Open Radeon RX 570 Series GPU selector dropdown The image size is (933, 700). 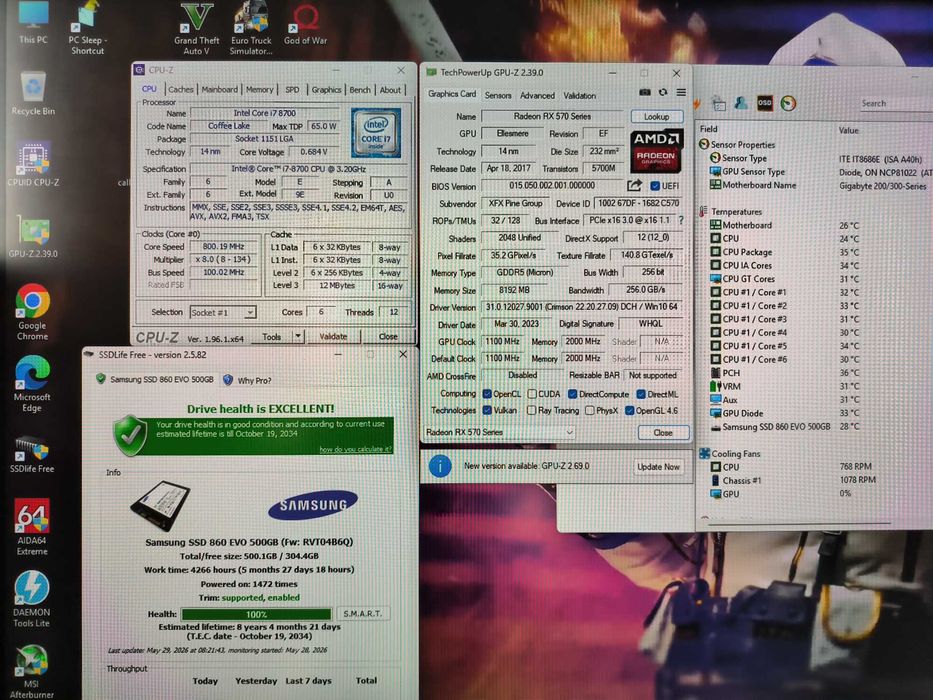499,432
